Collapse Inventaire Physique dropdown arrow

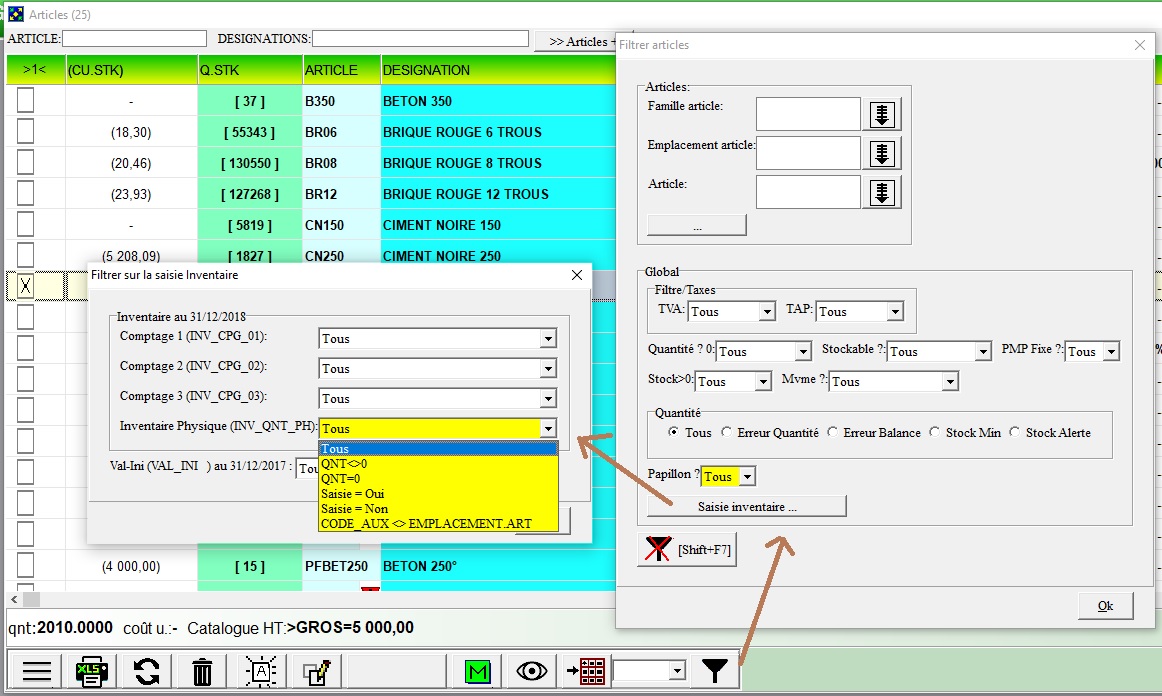click(548, 428)
